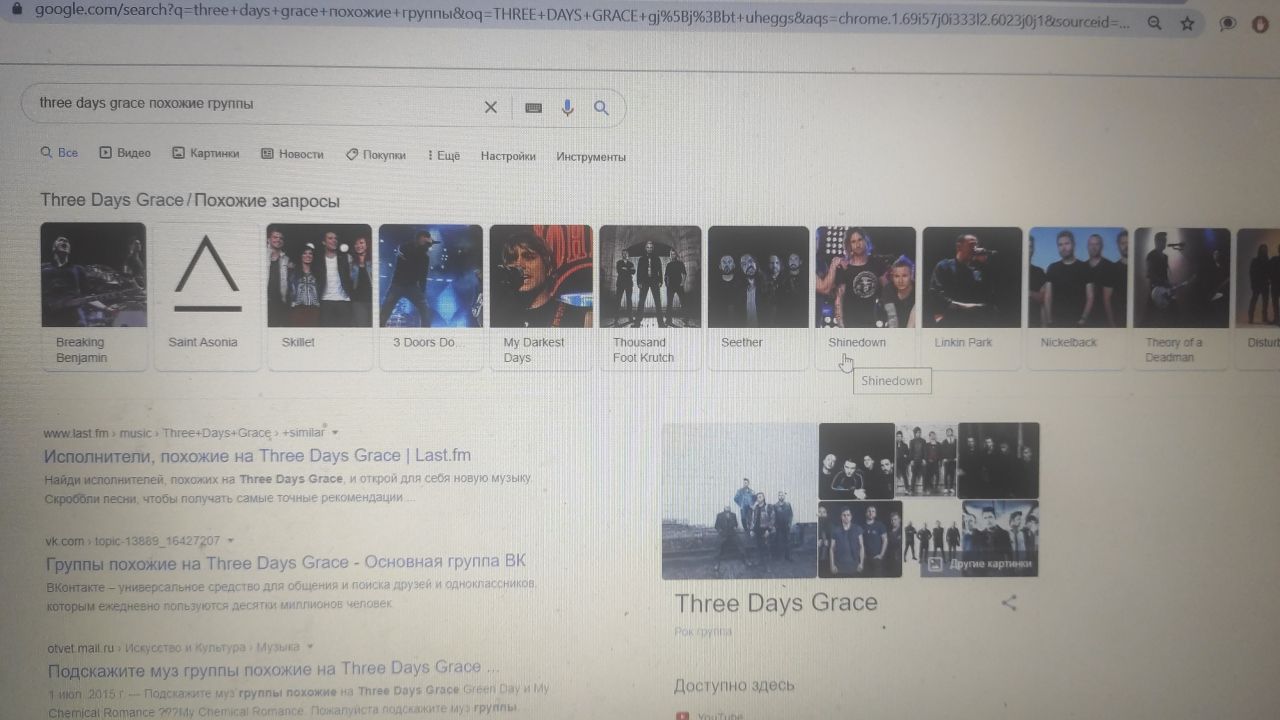
Task: Click the 'Three Days Grace' panel title
Action: pyautogui.click(x=776, y=603)
